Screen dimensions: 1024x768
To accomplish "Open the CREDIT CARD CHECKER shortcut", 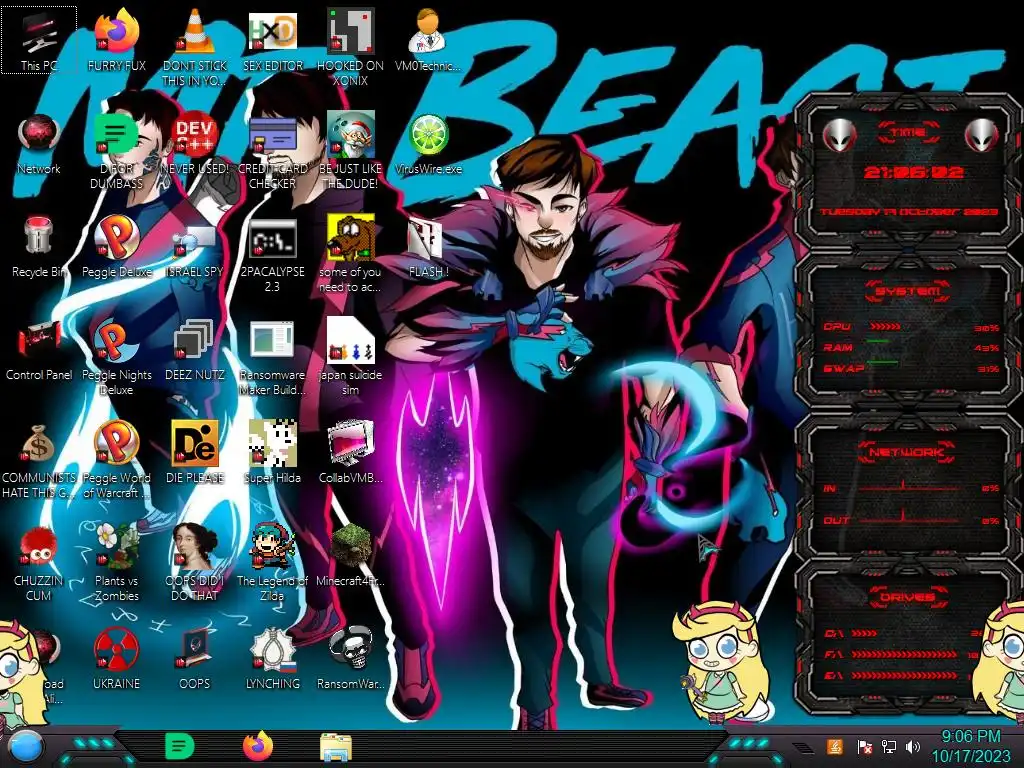I will 273,151.
